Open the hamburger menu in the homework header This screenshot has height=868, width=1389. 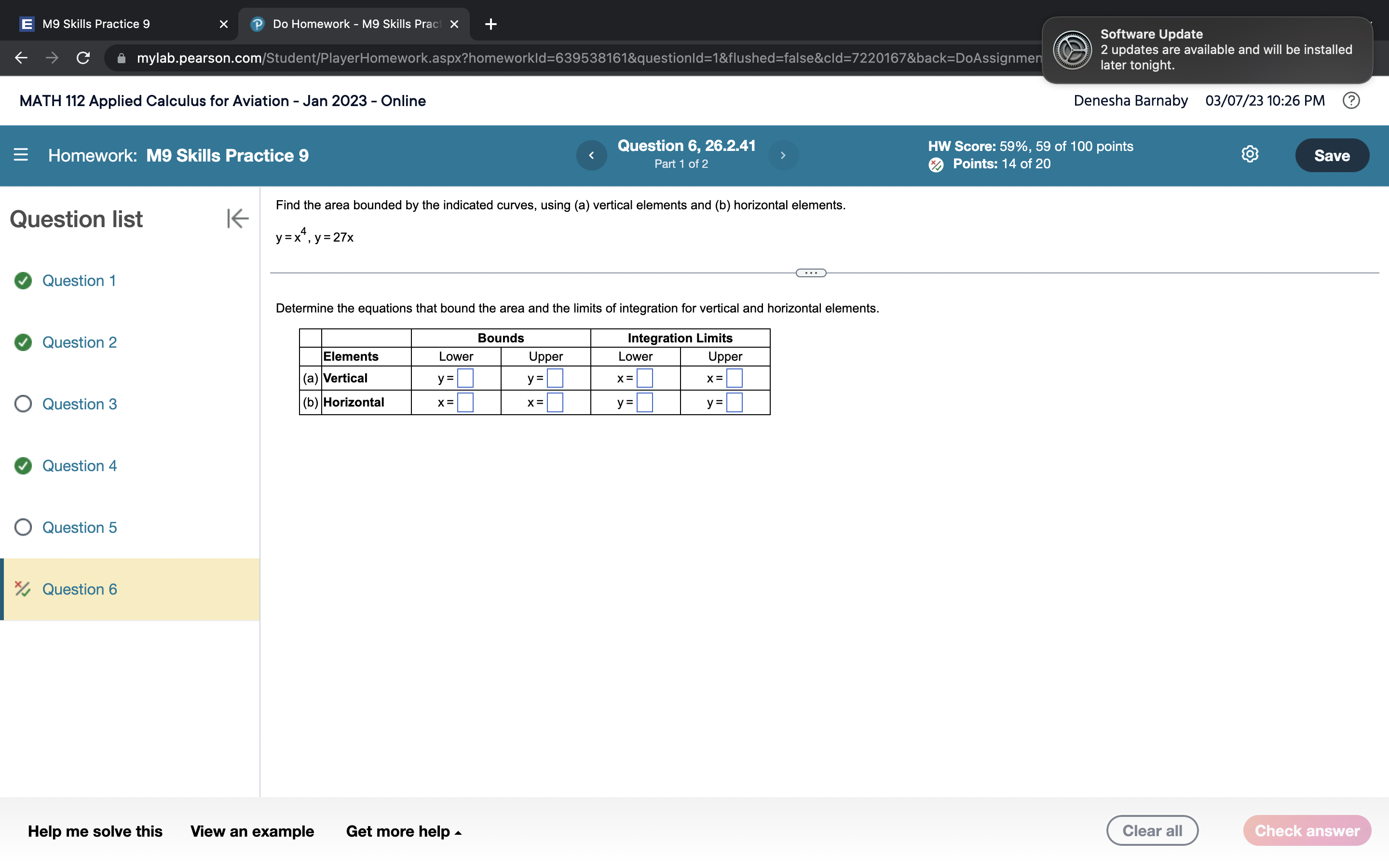[x=21, y=155]
